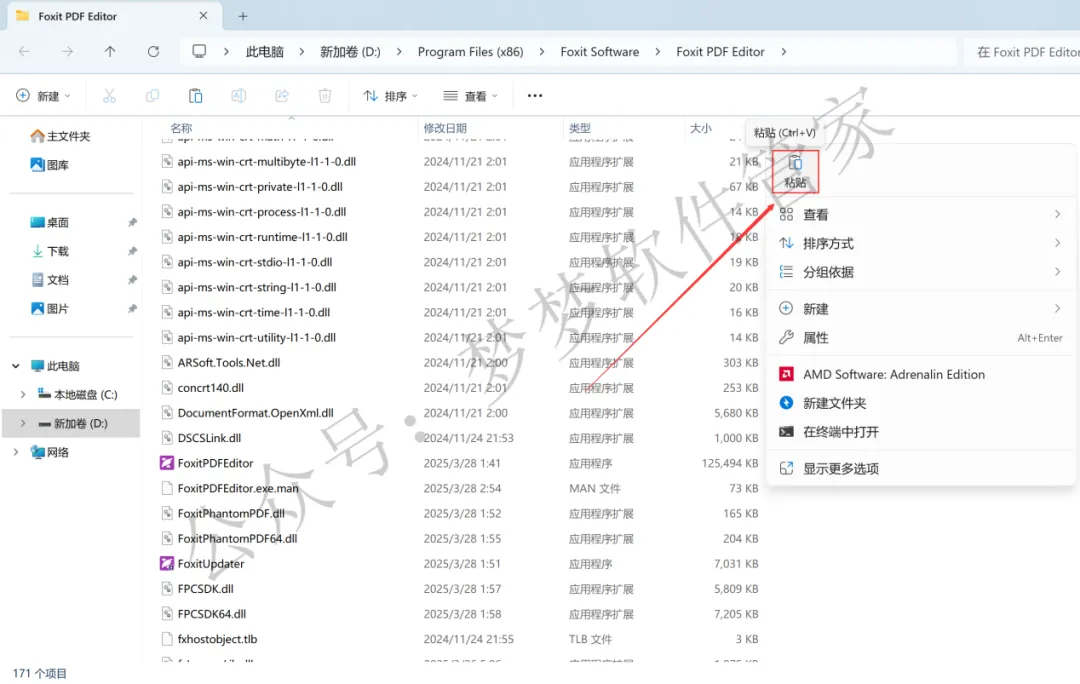
Task: Expand the 网络 tree node
Action: tap(16, 453)
